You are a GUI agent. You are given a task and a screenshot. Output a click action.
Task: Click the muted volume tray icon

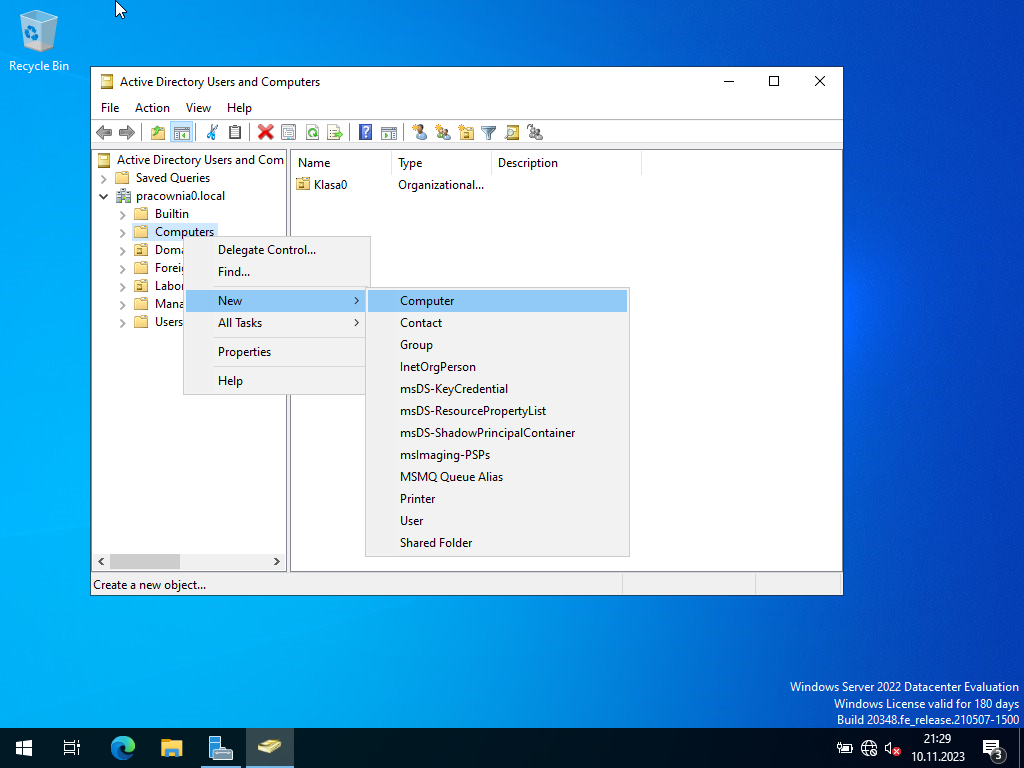pyautogui.click(x=892, y=748)
